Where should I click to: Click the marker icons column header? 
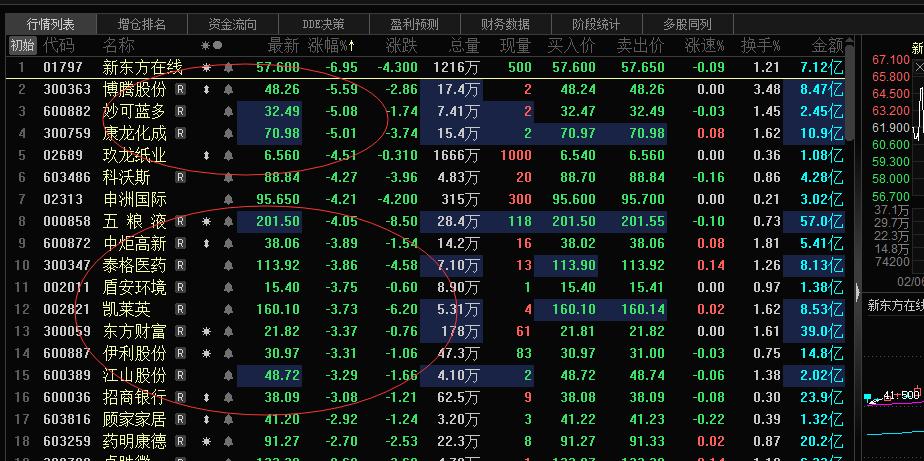tap(212, 45)
